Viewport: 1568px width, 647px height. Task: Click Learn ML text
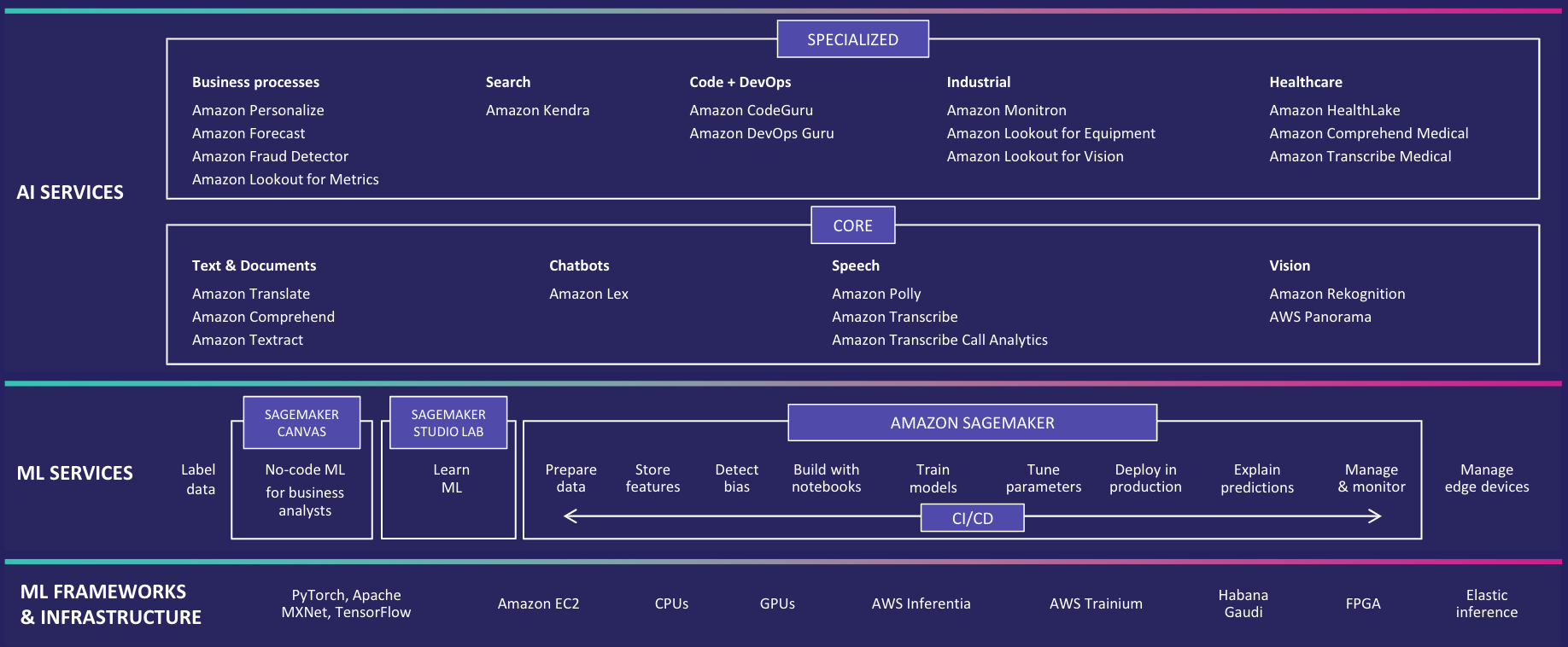click(451, 479)
